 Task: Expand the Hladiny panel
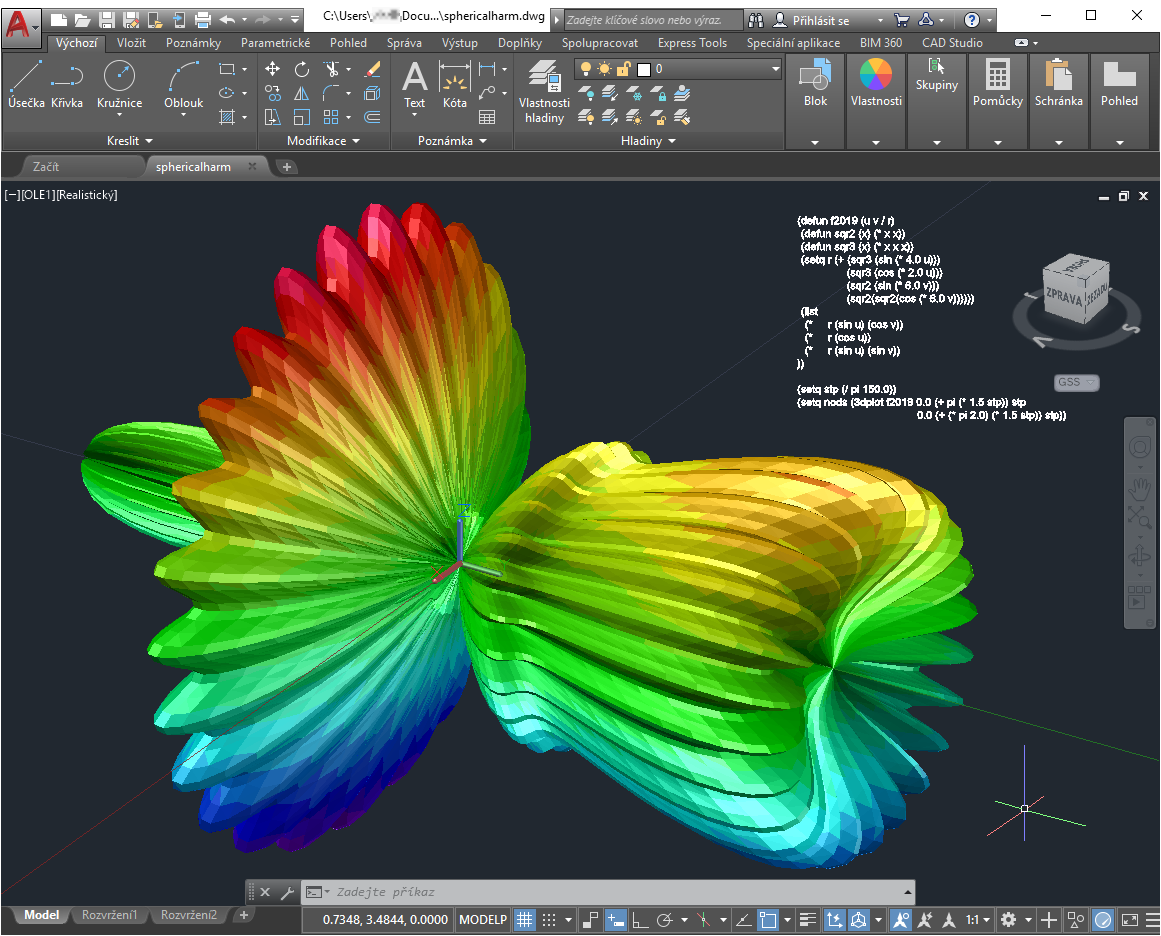coord(648,141)
